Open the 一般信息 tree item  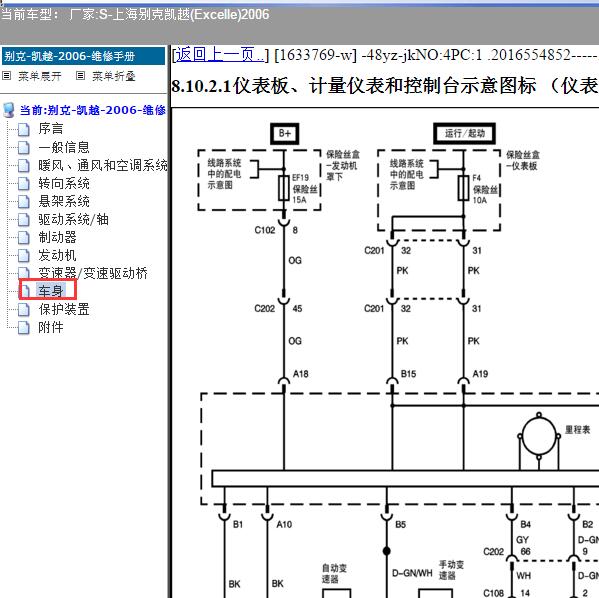[64, 147]
